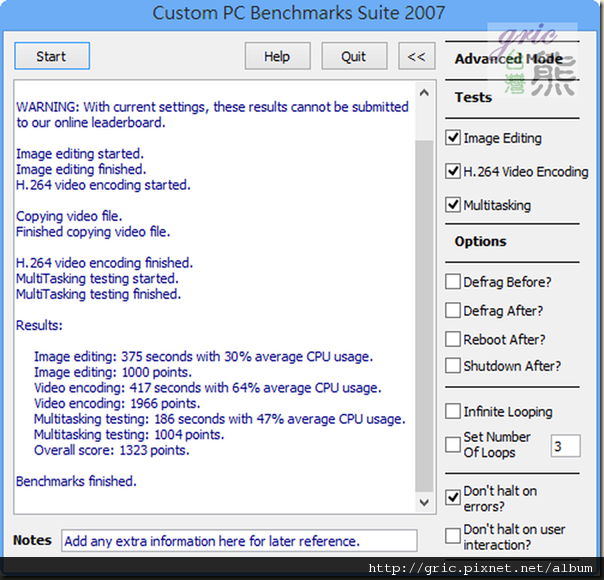This screenshot has height=580, width=604.
Task: Click the window title bar text
Action: coord(299,13)
